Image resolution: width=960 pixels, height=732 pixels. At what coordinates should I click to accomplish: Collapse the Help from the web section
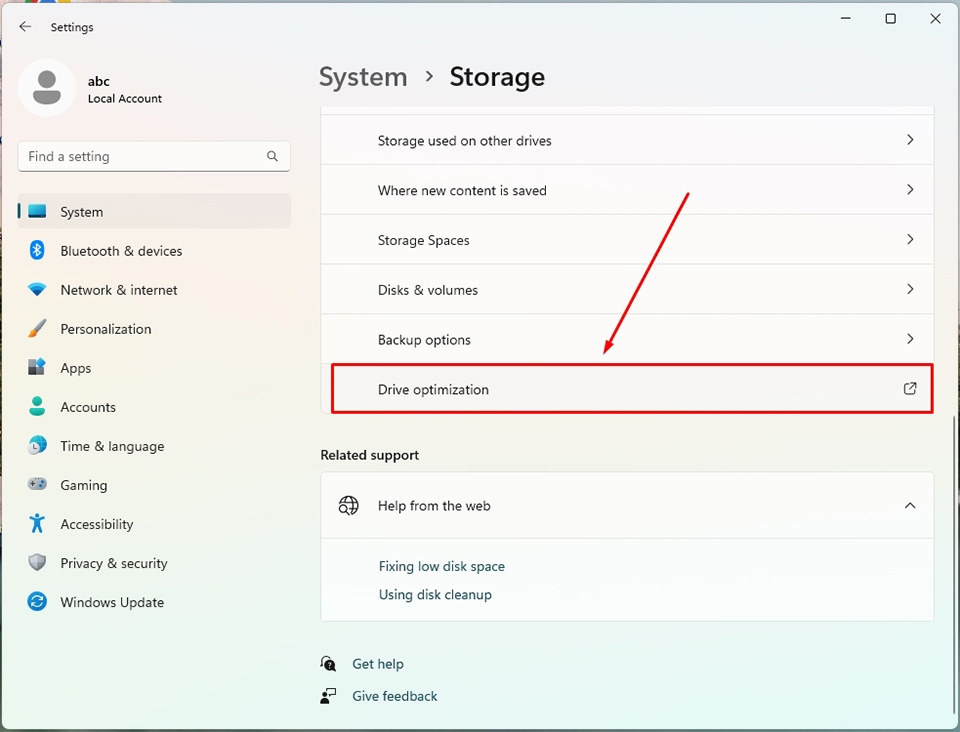(x=910, y=506)
